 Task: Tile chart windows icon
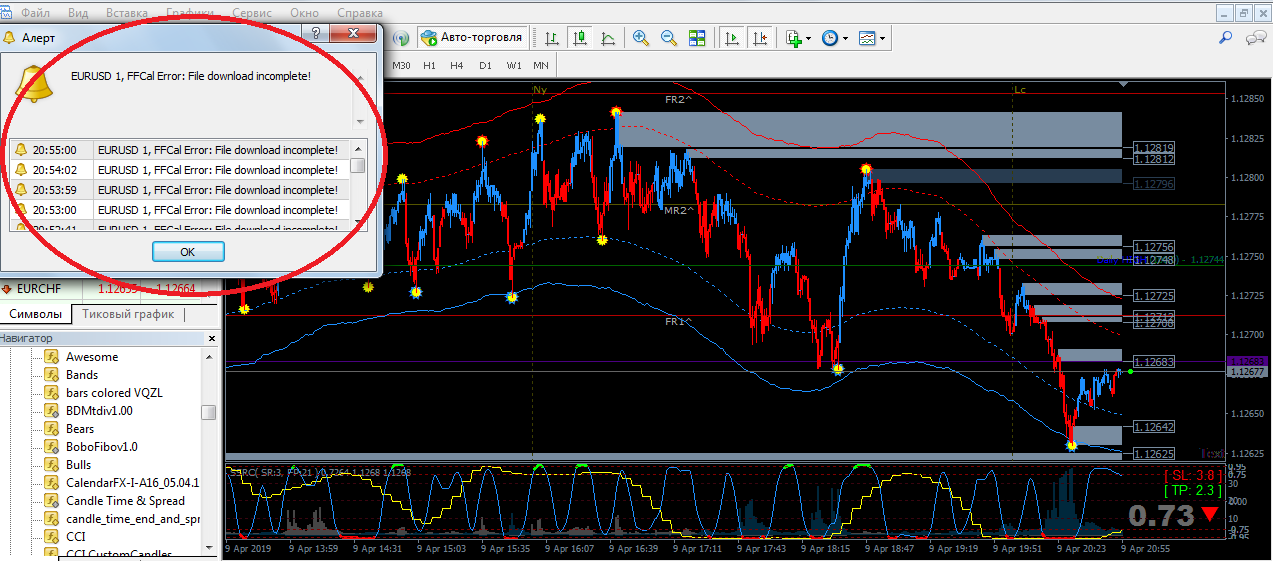(x=697, y=38)
